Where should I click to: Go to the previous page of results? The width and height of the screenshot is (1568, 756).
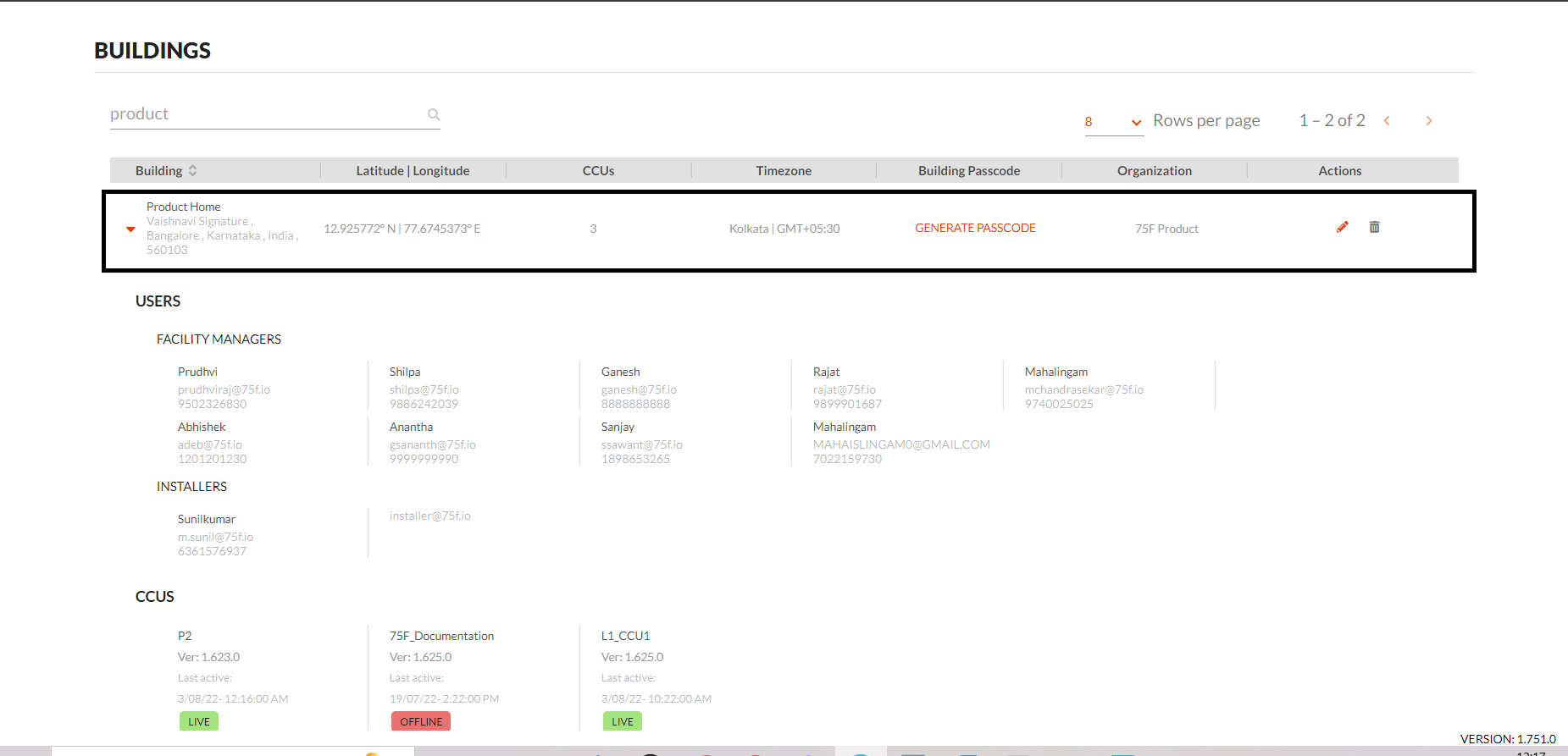1387,121
